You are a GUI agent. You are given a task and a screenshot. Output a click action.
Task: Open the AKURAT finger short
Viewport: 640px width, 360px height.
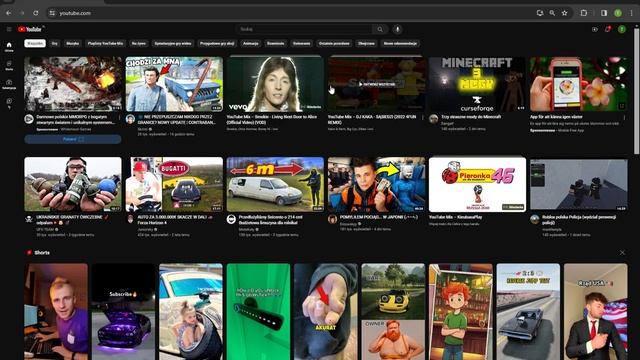click(x=326, y=311)
